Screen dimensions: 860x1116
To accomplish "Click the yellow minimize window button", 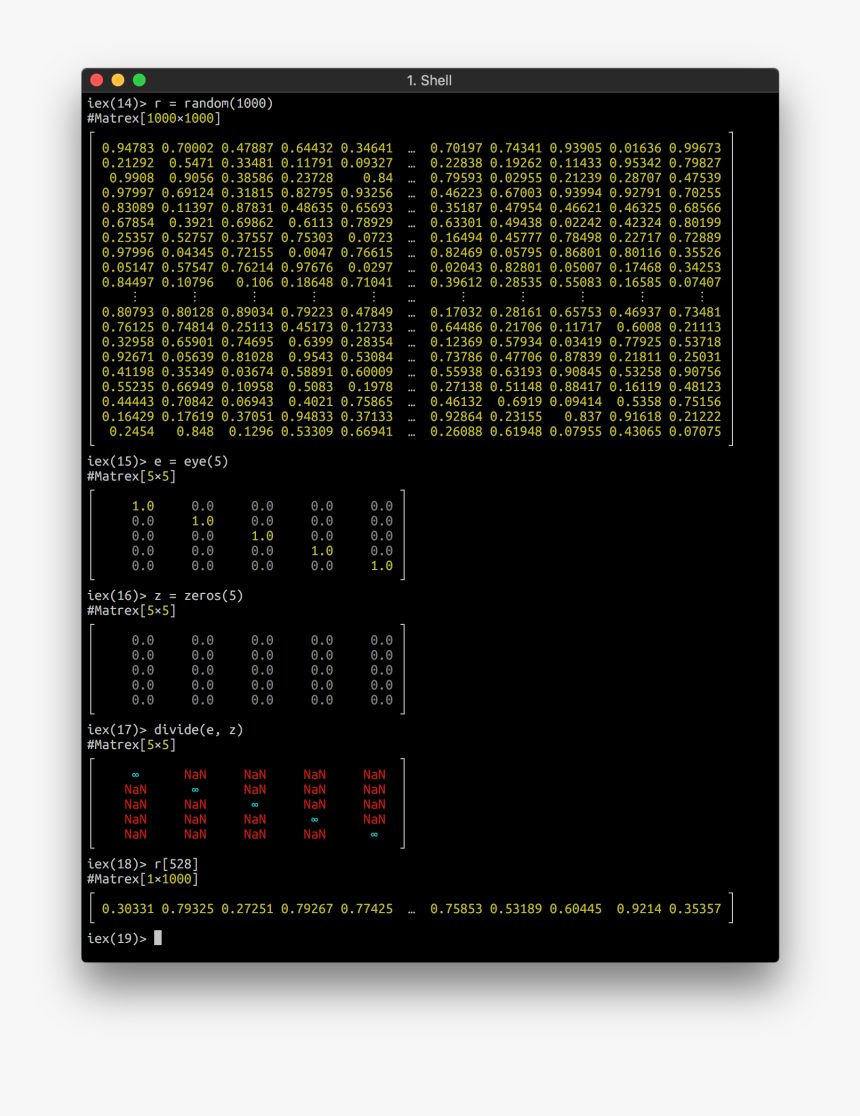I will [118, 80].
